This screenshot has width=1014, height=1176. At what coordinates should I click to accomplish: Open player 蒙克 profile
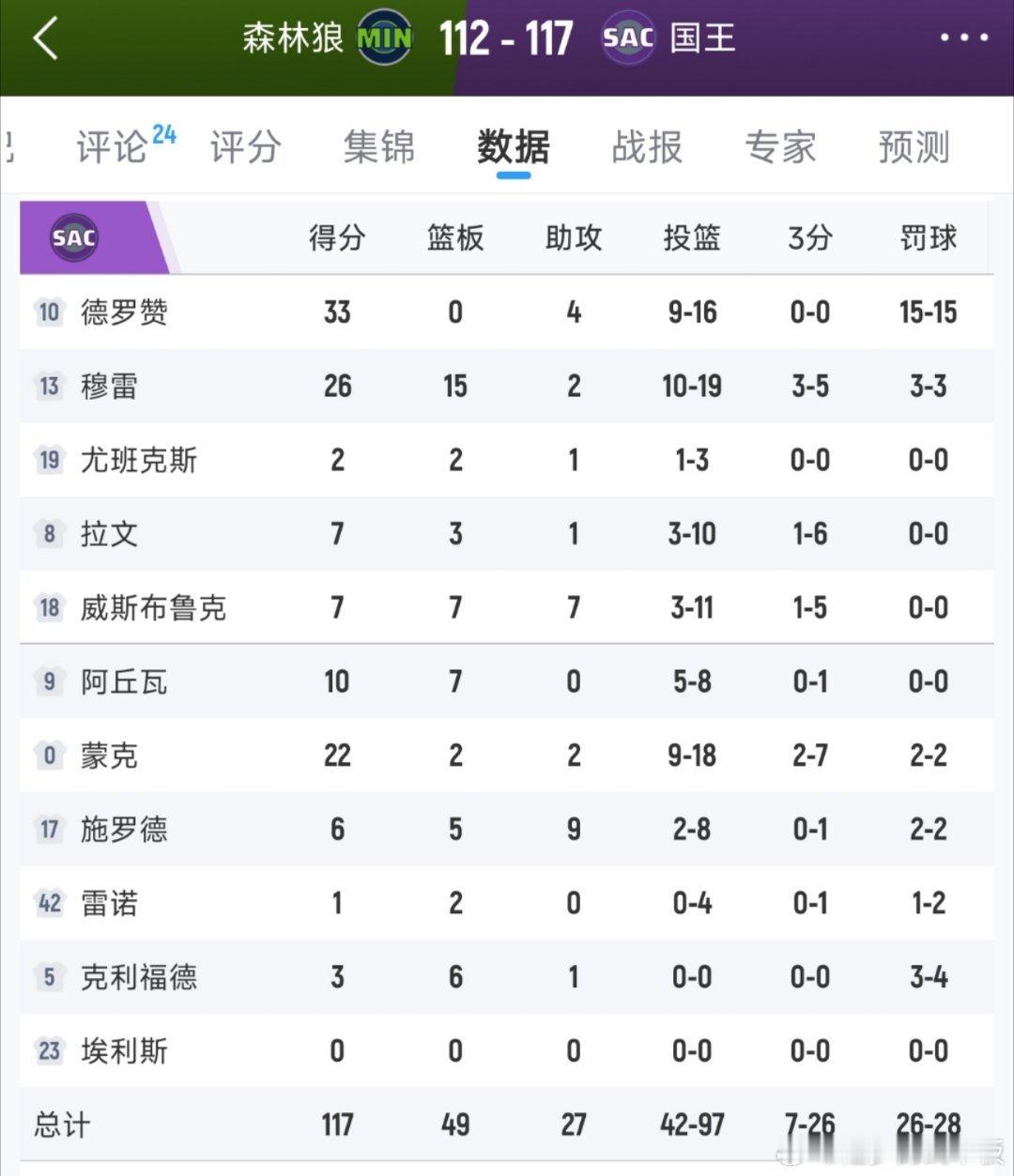point(109,756)
